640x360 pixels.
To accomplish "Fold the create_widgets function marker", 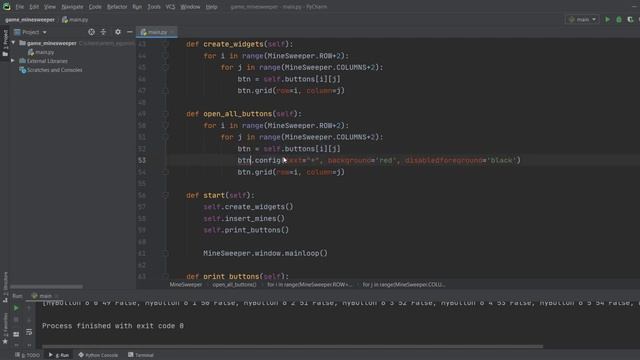I will pos(165,44).
